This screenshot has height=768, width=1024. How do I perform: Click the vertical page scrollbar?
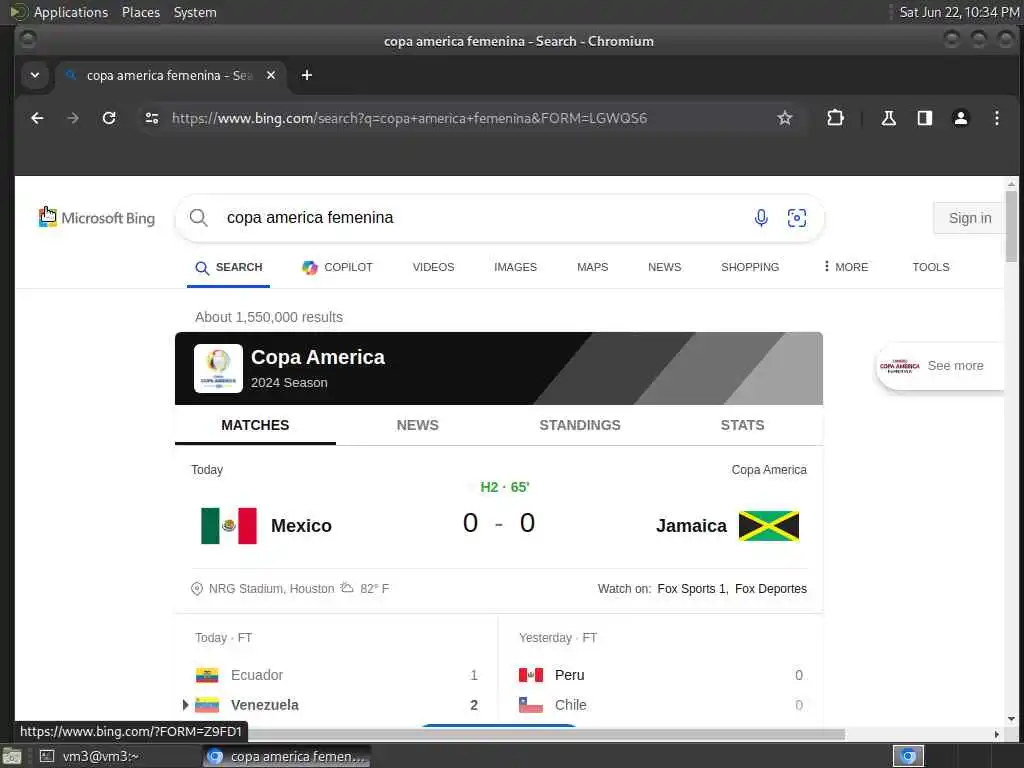click(1011, 226)
